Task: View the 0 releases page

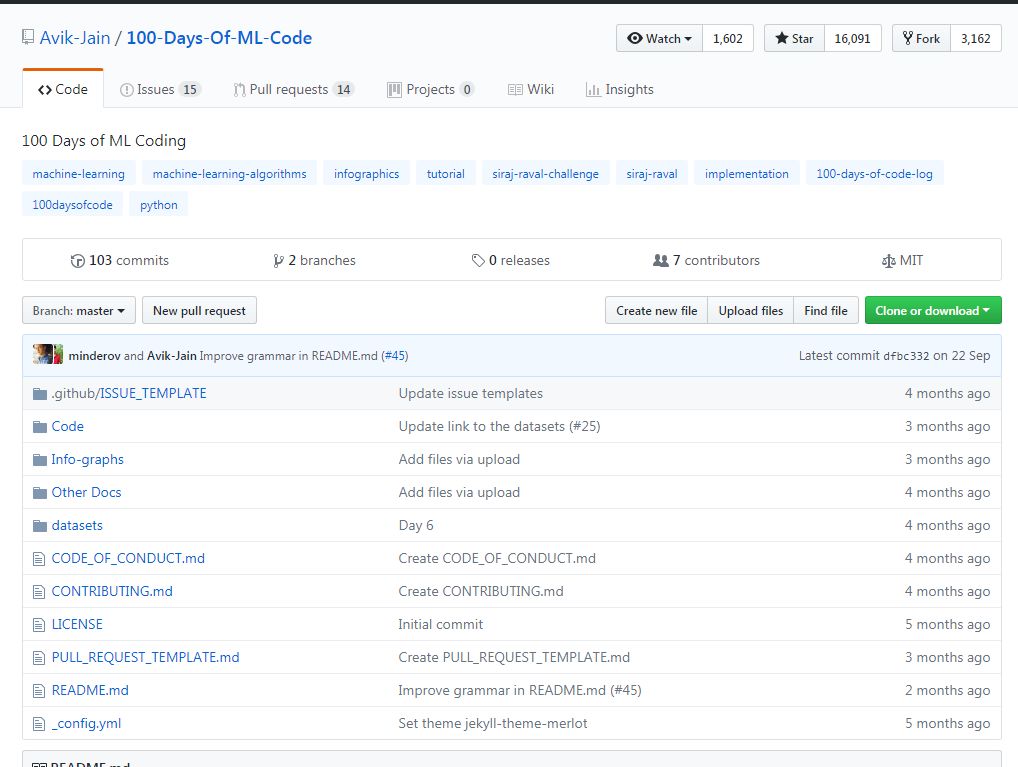Action: tap(510, 260)
